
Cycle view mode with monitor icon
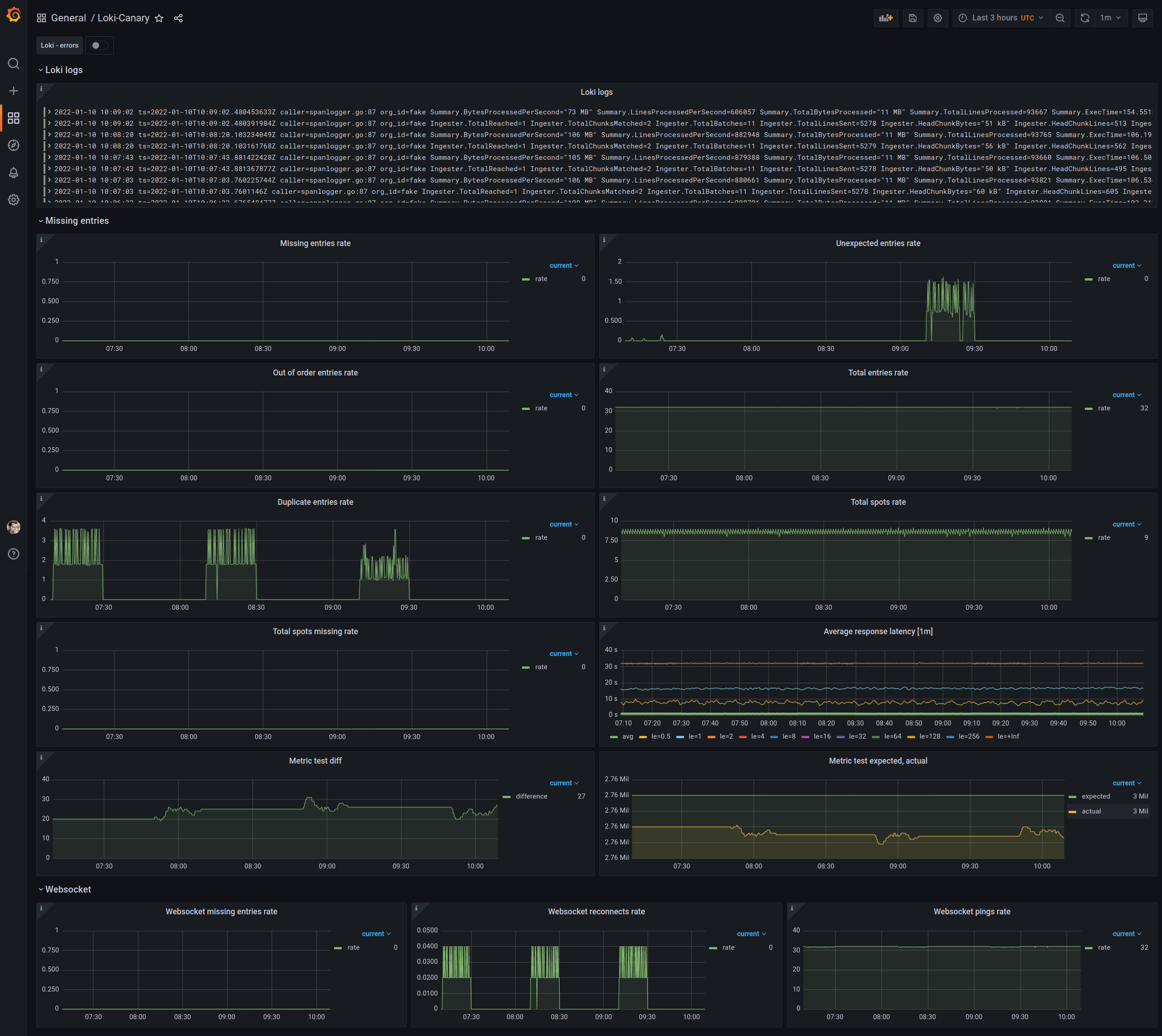click(x=1142, y=18)
